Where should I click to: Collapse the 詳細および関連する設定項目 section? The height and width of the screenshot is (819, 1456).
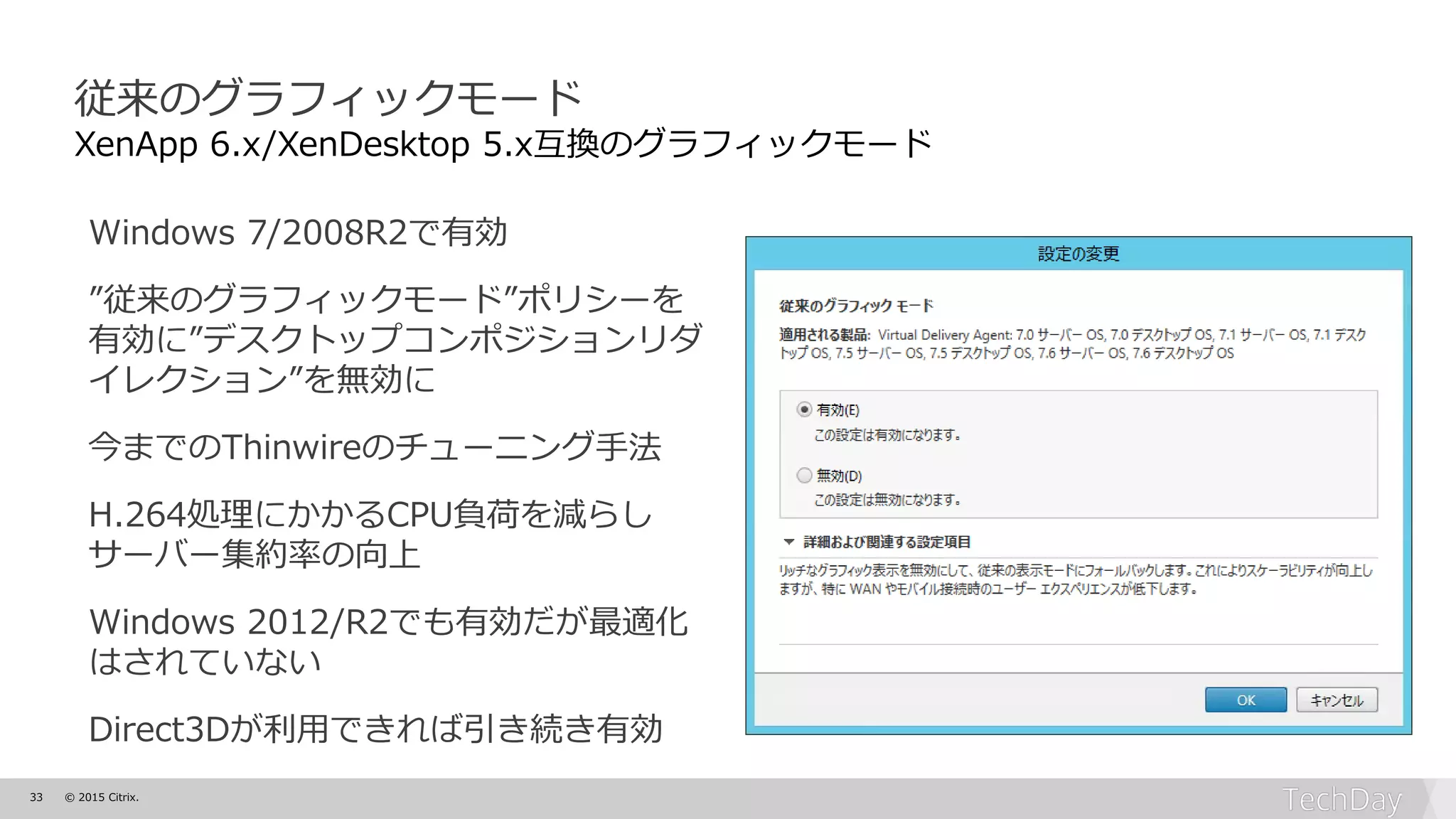point(788,542)
